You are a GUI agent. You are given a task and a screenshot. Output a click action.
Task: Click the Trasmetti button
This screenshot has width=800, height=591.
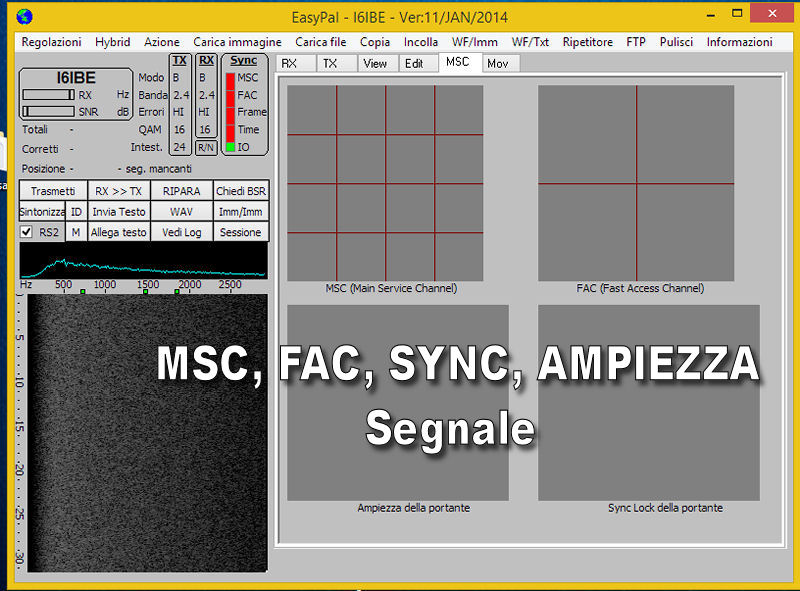[53, 191]
